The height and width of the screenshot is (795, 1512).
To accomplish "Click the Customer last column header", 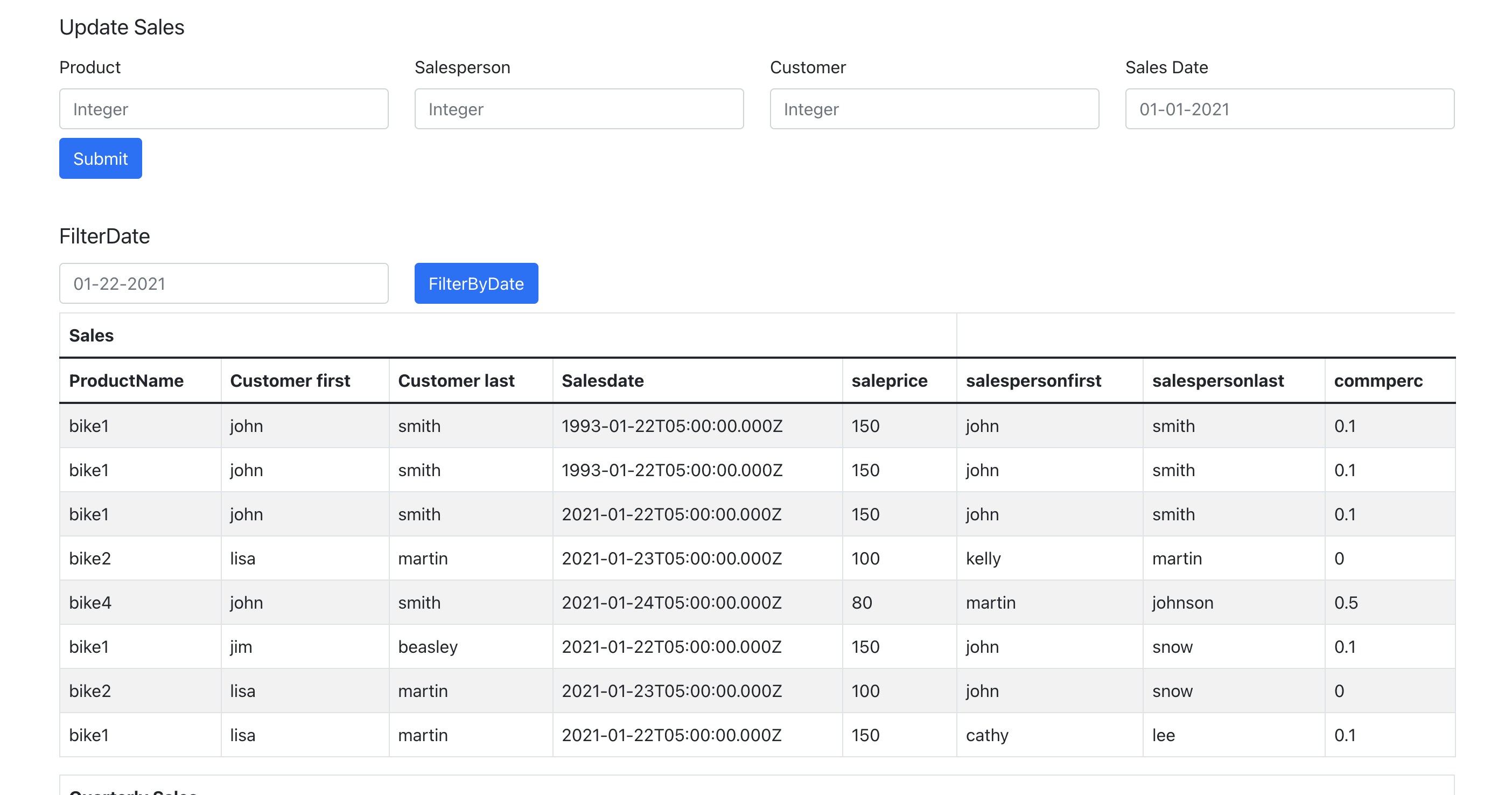I will pos(471,380).
